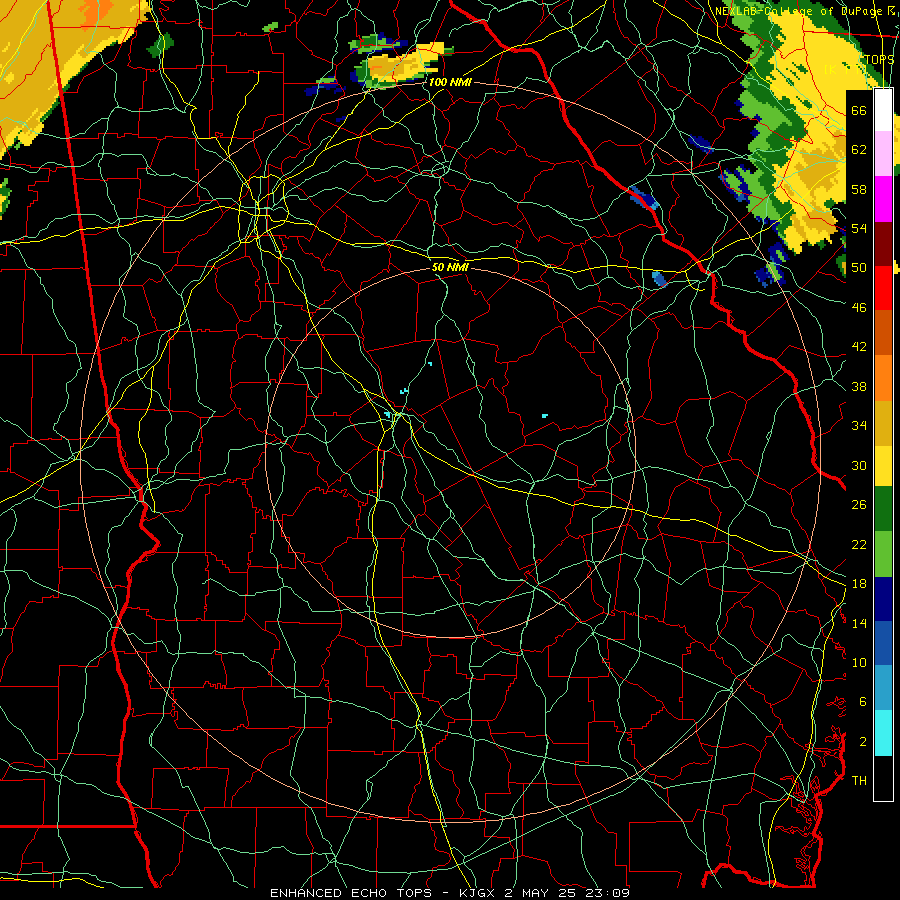Select the 54 legend value label
The width and height of the screenshot is (900, 900).
[859, 228]
